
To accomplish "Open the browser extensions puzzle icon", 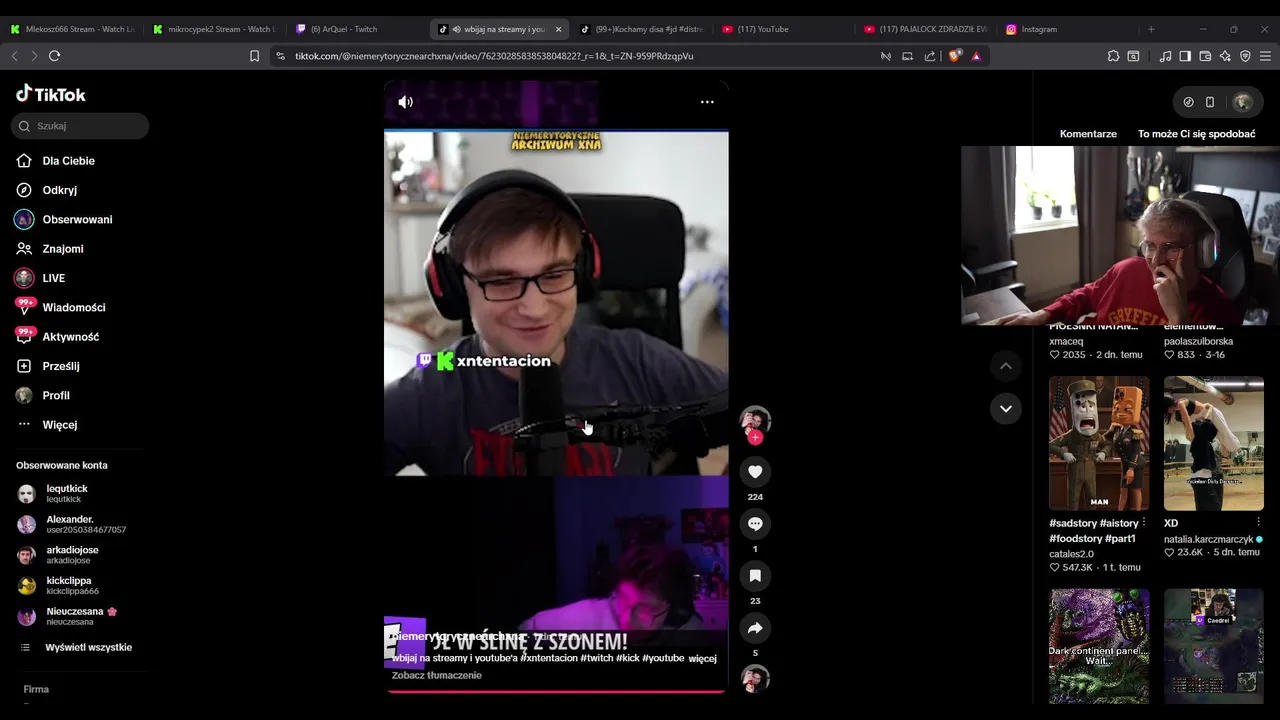I will [1113, 56].
